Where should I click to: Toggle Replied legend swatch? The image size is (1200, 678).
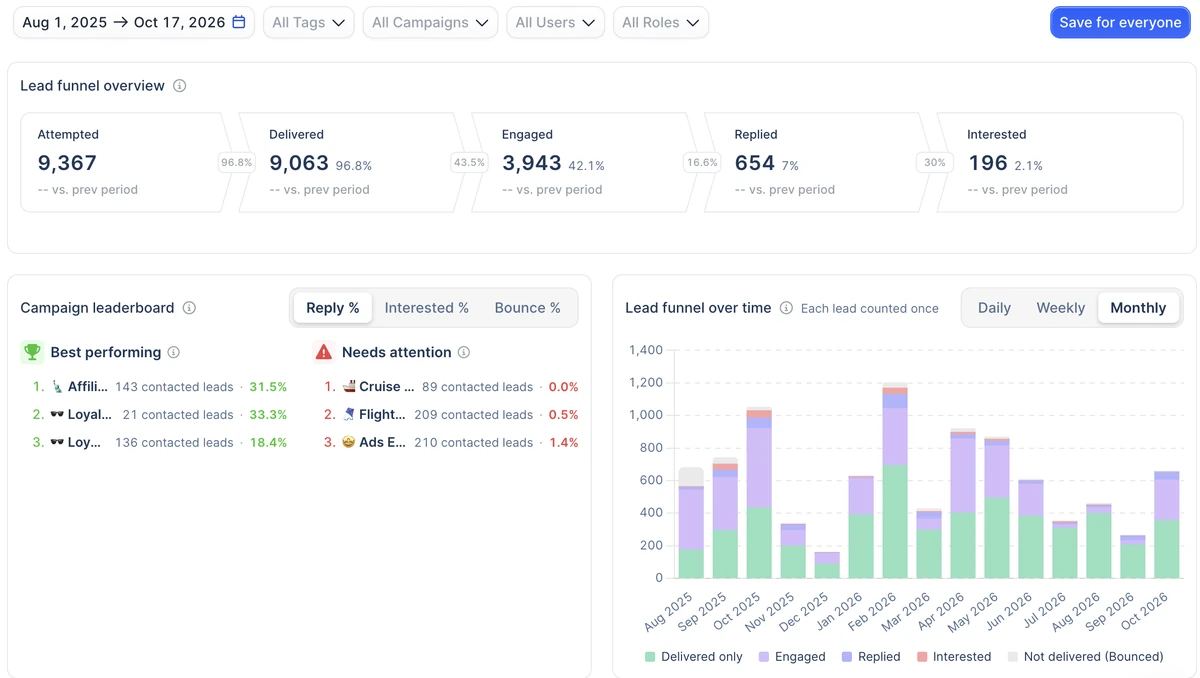point(847,657)
